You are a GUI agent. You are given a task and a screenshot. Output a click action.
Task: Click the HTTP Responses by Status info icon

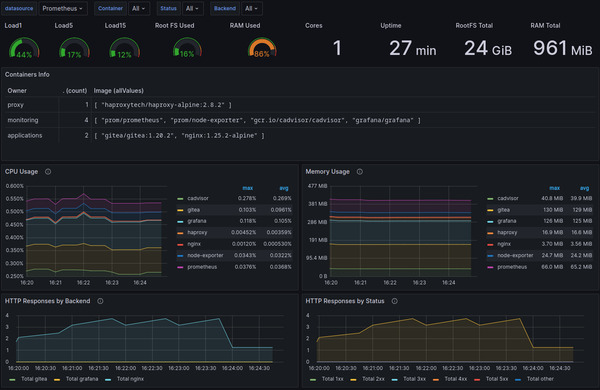pos(395,301)
